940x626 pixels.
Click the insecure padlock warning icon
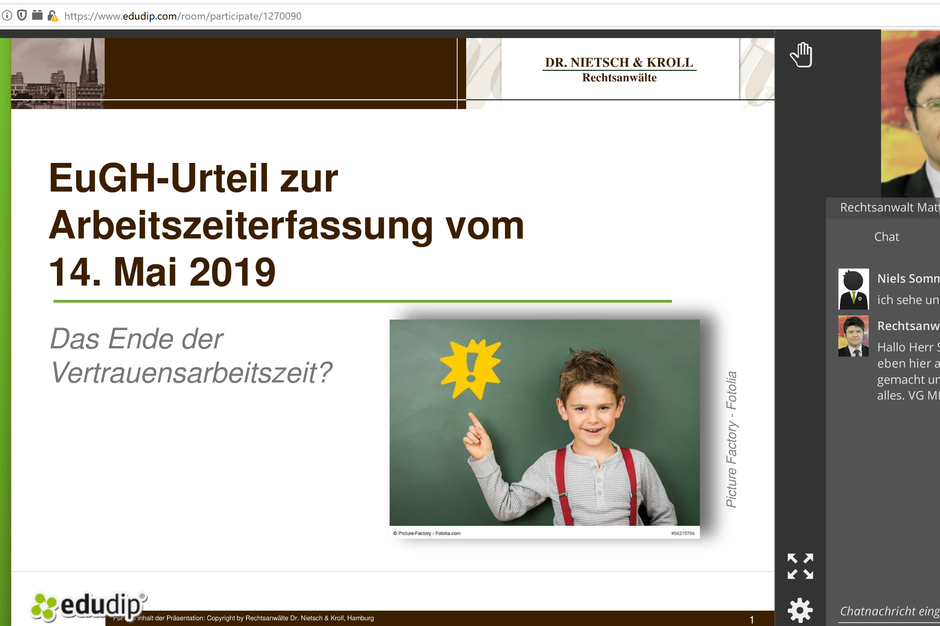tap(52, 16)
